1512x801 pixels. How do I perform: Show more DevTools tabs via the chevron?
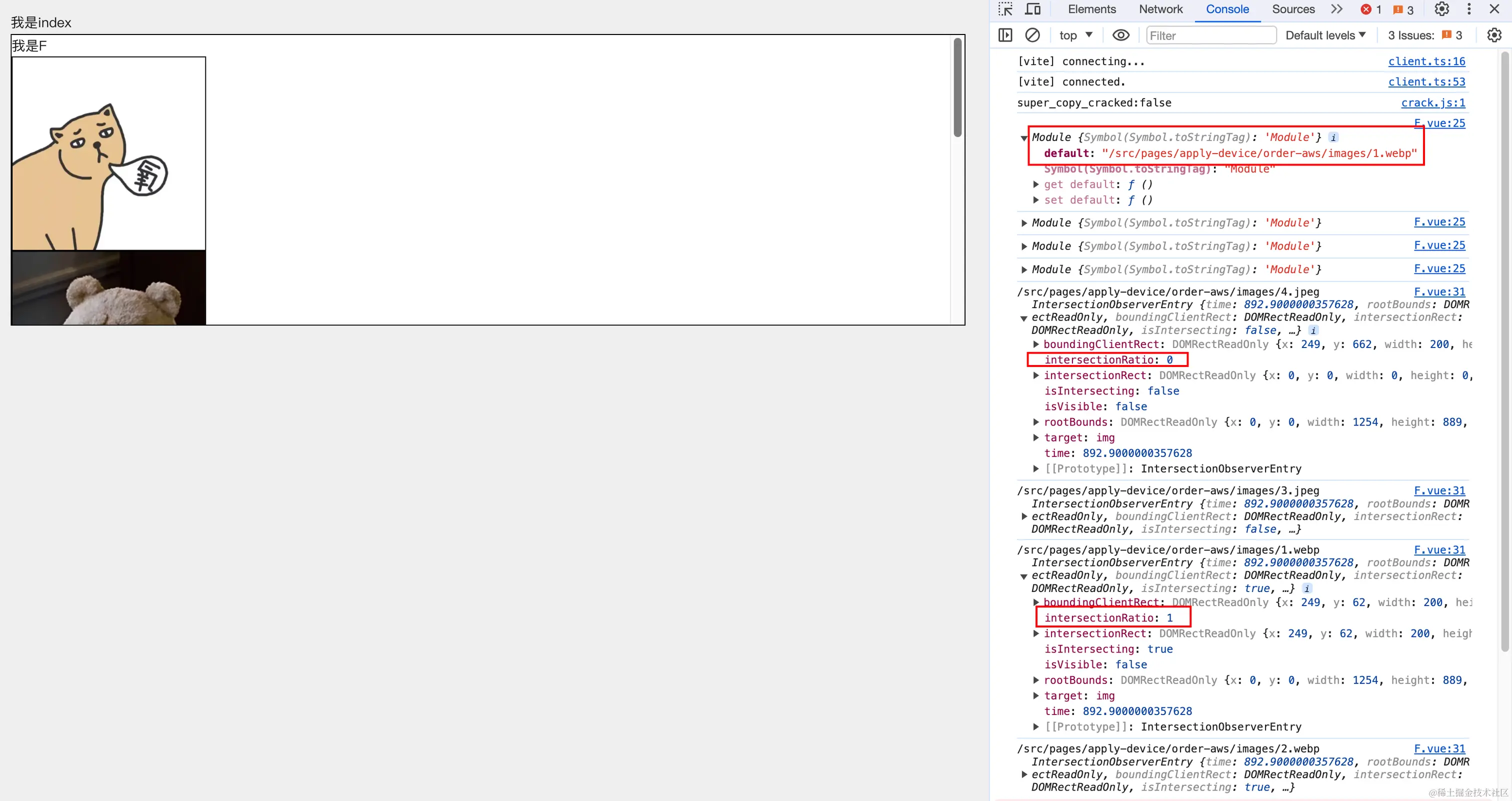(1336, 9)
